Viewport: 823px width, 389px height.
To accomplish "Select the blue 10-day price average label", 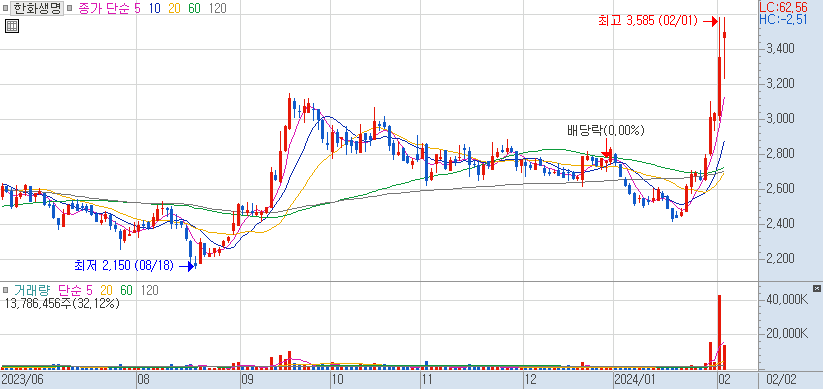I will [x=155, y=8].
